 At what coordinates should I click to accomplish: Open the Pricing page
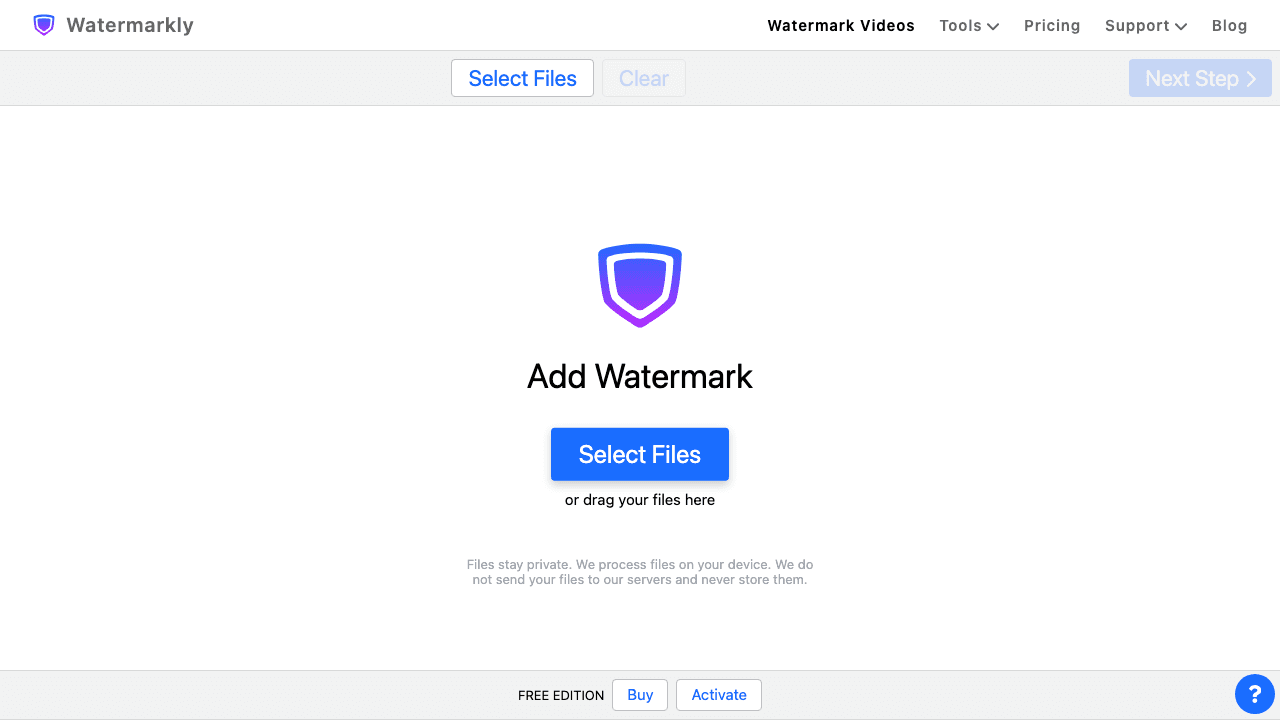point(1052,25)
